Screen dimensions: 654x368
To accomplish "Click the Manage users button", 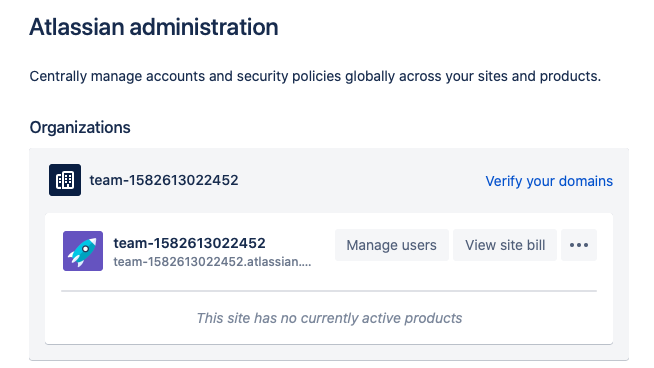I will (x=392, y=245).
